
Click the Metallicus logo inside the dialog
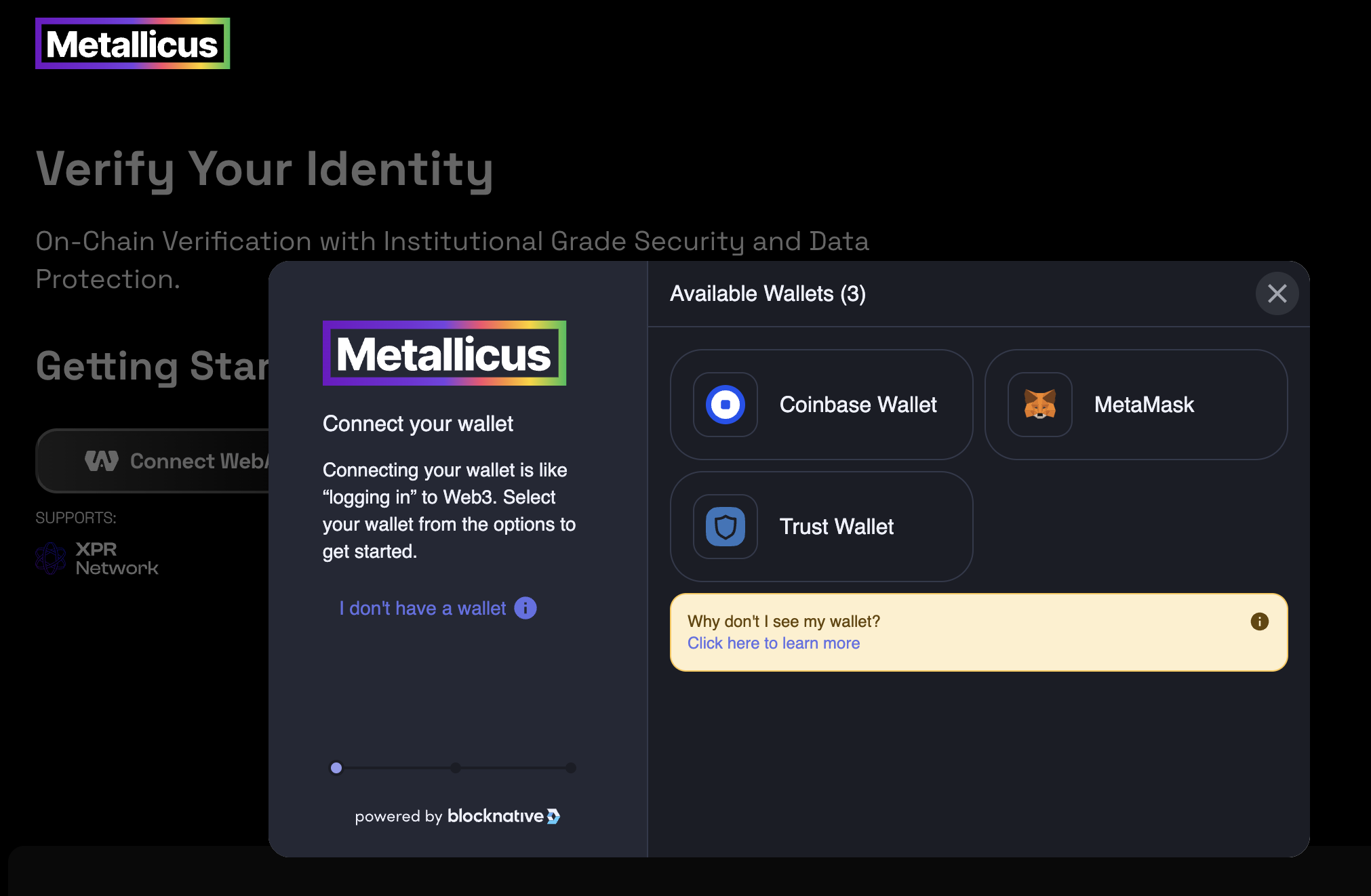(x=444, y=353)
